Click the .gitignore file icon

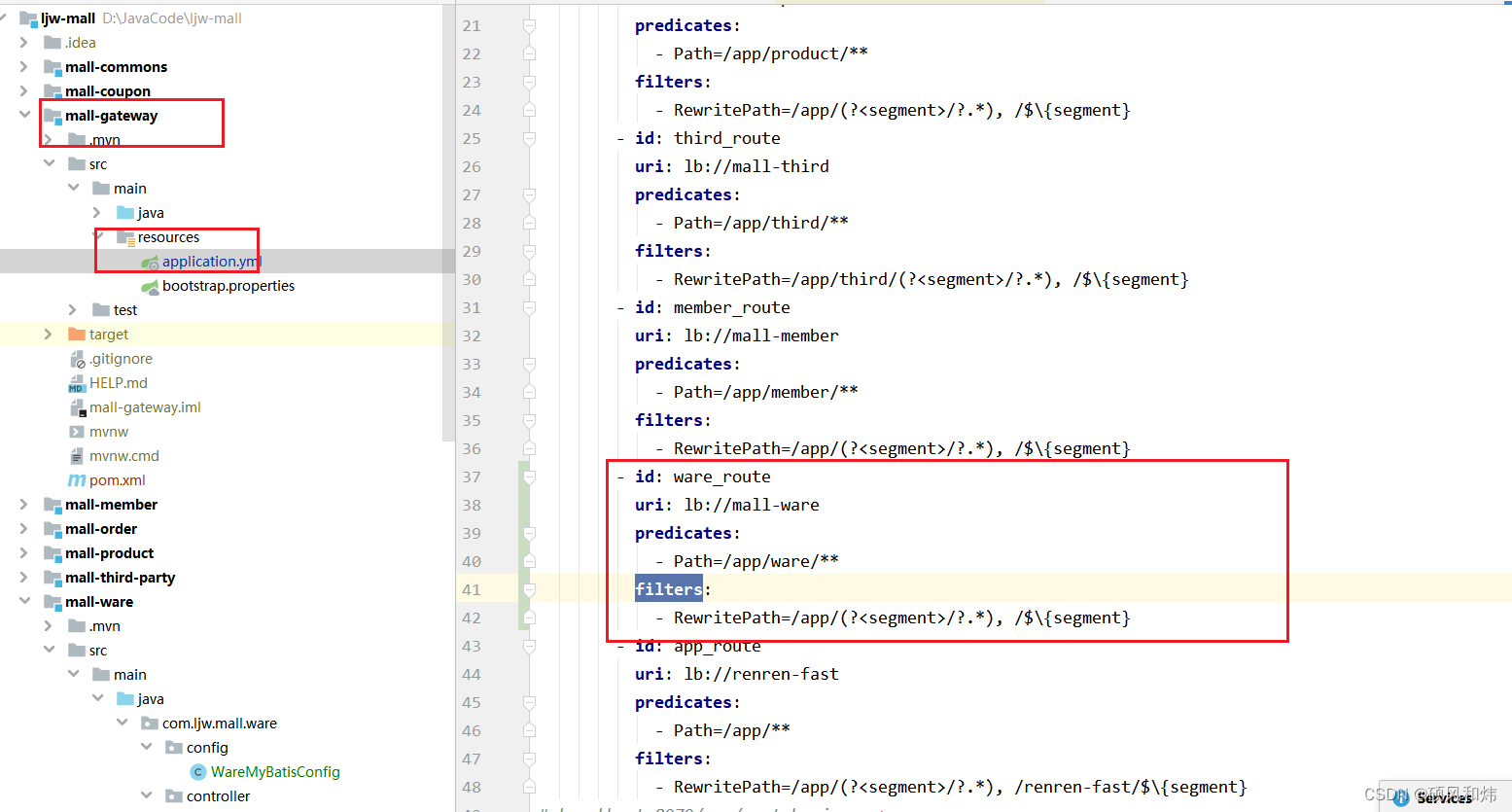(77, 359)
